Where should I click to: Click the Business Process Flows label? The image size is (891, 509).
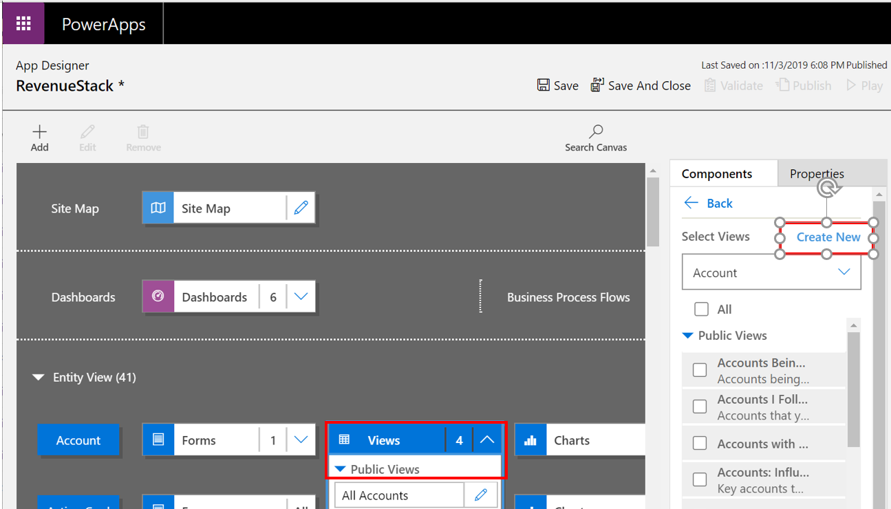coord(568,297)
